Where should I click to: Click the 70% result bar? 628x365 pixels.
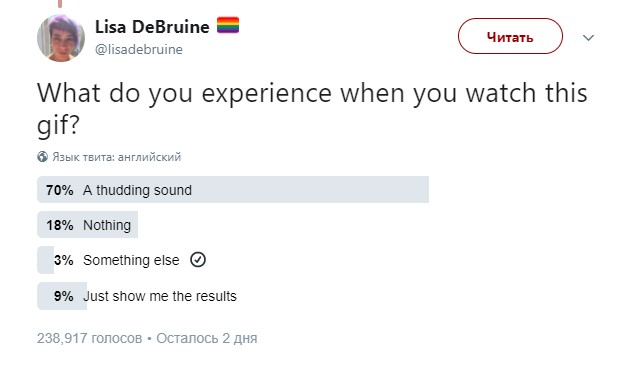pyautogui.click(x=233, y=190)
